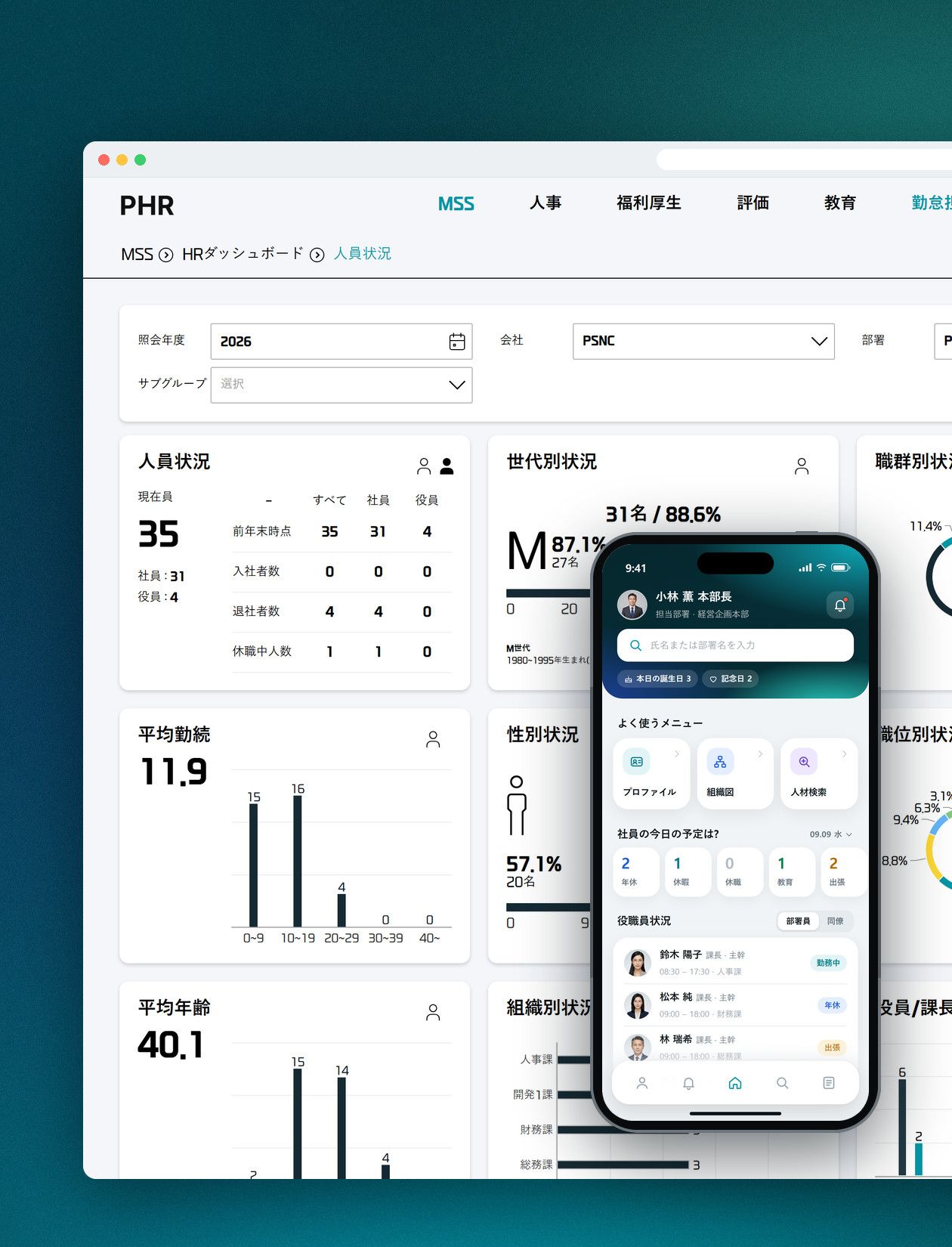The width and height of the screenshot is (952, 1247).
Task: Tap the profile icon in phone bottom navigation
Action: tap(642, 1083)
